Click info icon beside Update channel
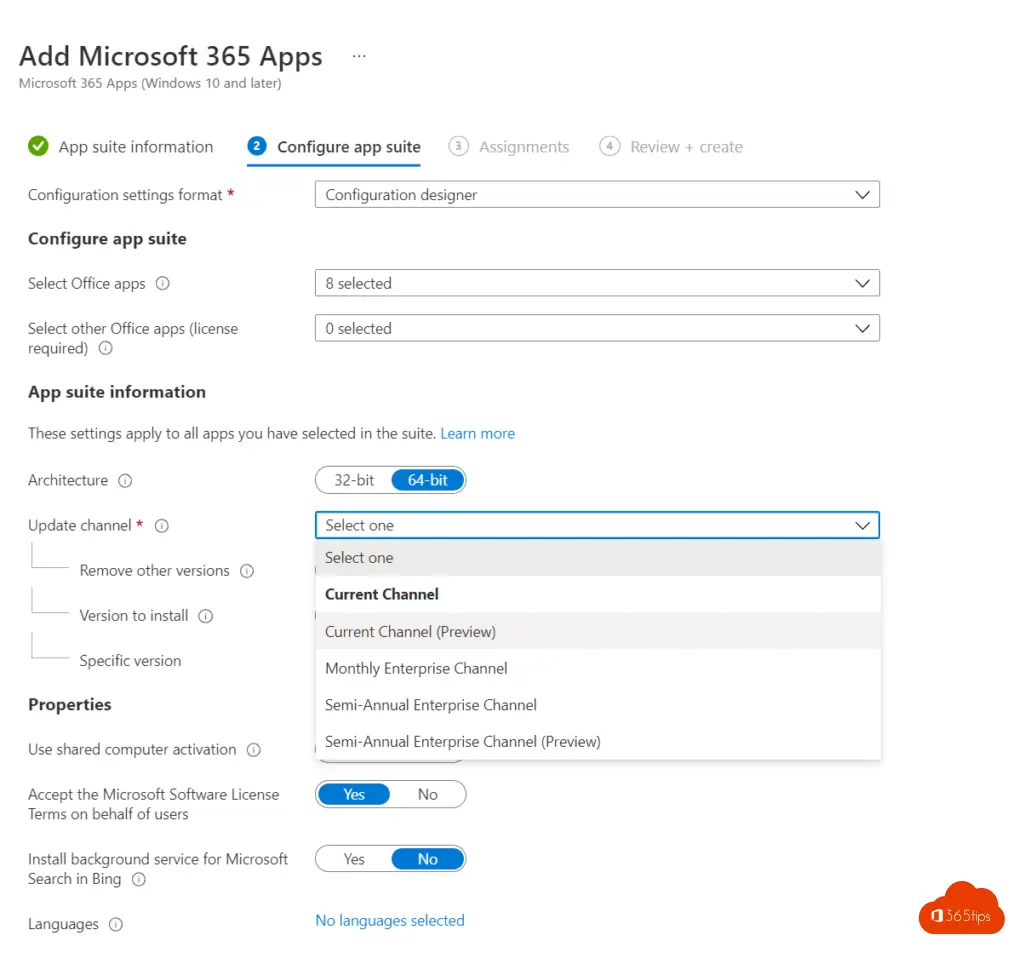Image resolution: width=1024 pixels, height=970 pixels. coord(162,526)
